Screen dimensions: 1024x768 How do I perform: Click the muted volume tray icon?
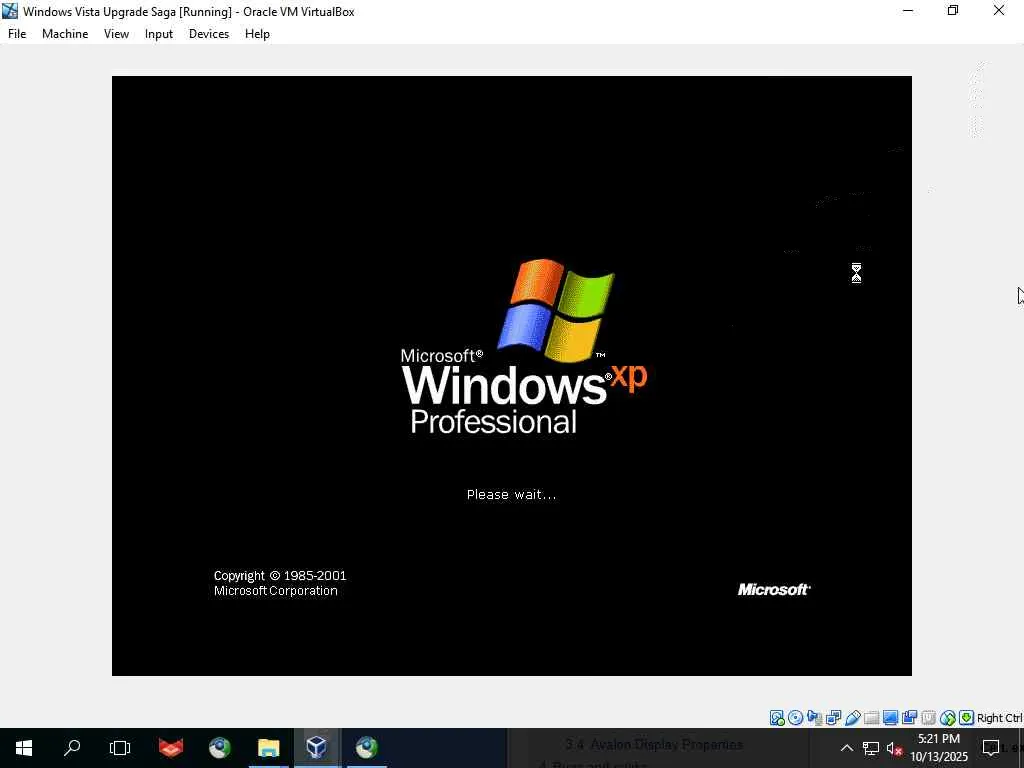pos(894,748)
